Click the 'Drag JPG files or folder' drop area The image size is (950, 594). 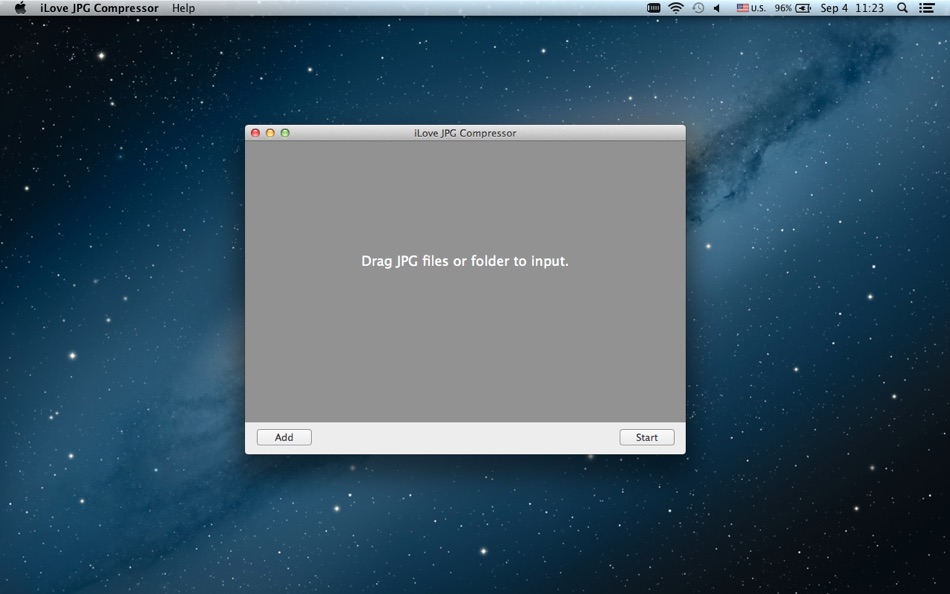point(465,281)
